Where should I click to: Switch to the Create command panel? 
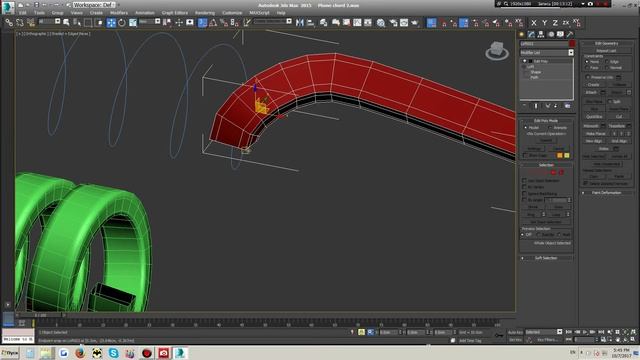point(521,34)
